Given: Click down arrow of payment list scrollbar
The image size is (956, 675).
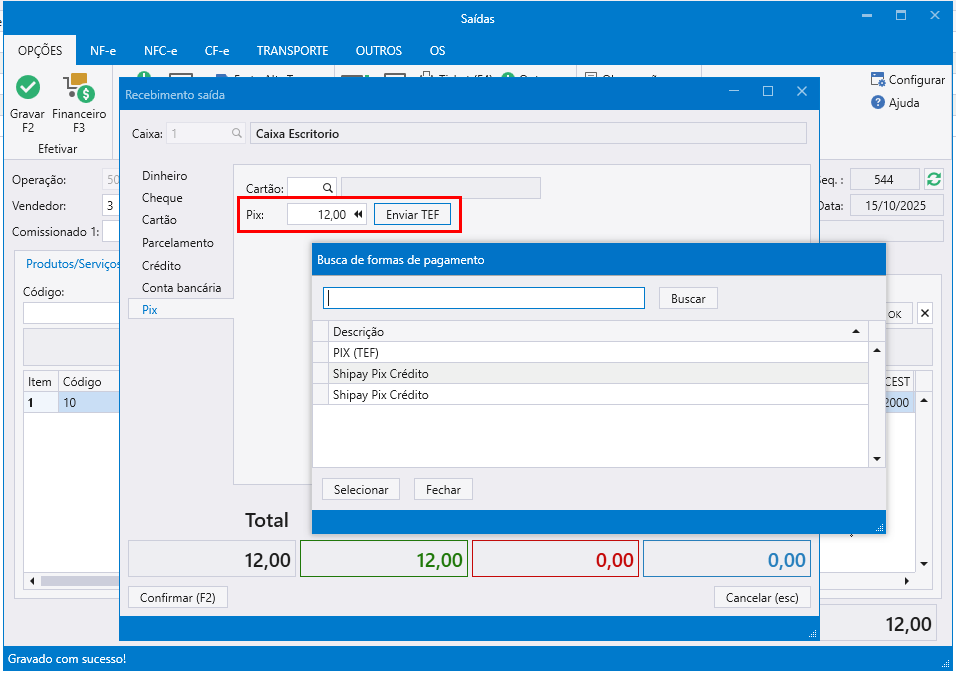Looking at the screenshot, I should 877,458.
